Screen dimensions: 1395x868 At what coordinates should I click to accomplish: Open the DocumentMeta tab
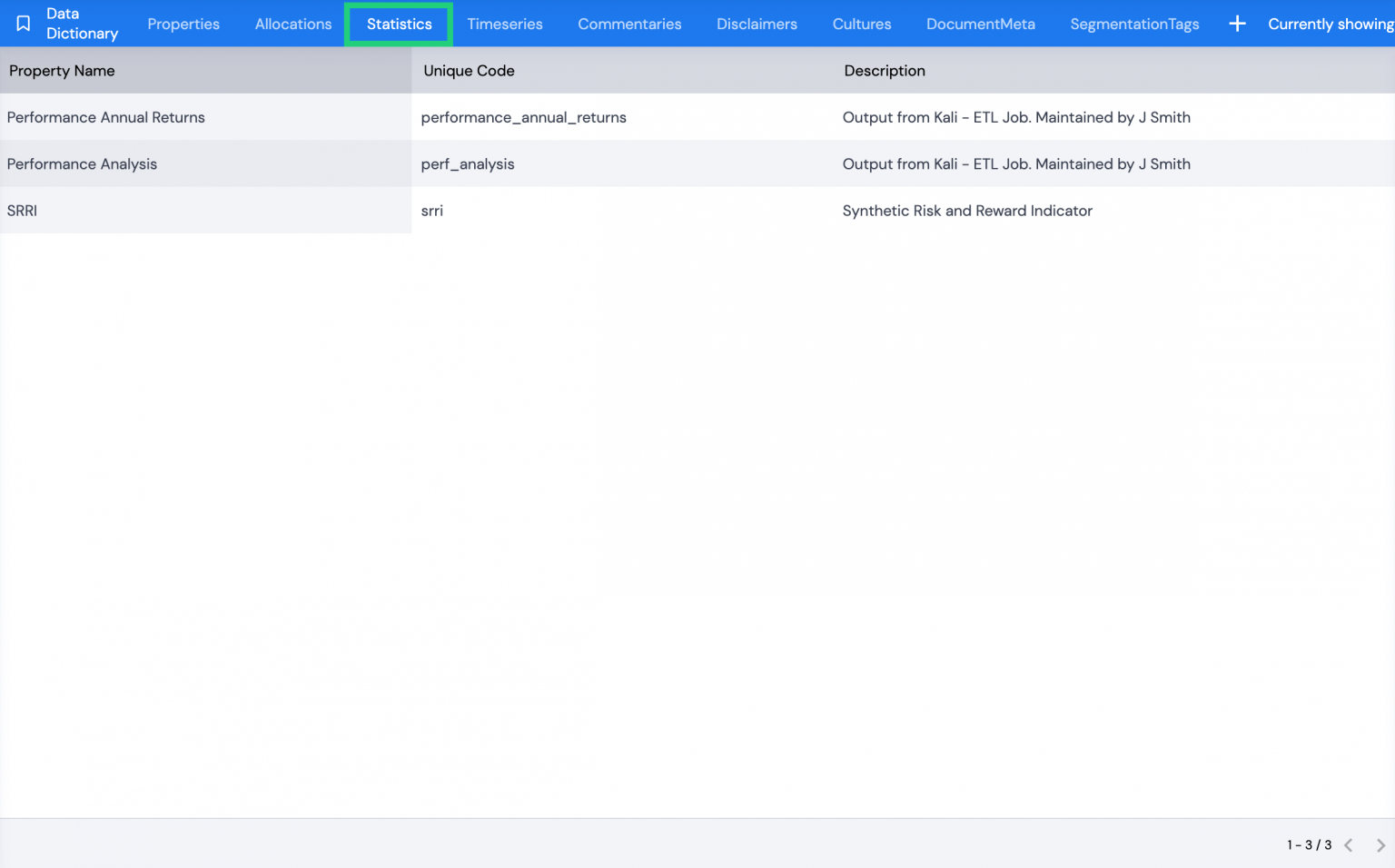point(981,24)
